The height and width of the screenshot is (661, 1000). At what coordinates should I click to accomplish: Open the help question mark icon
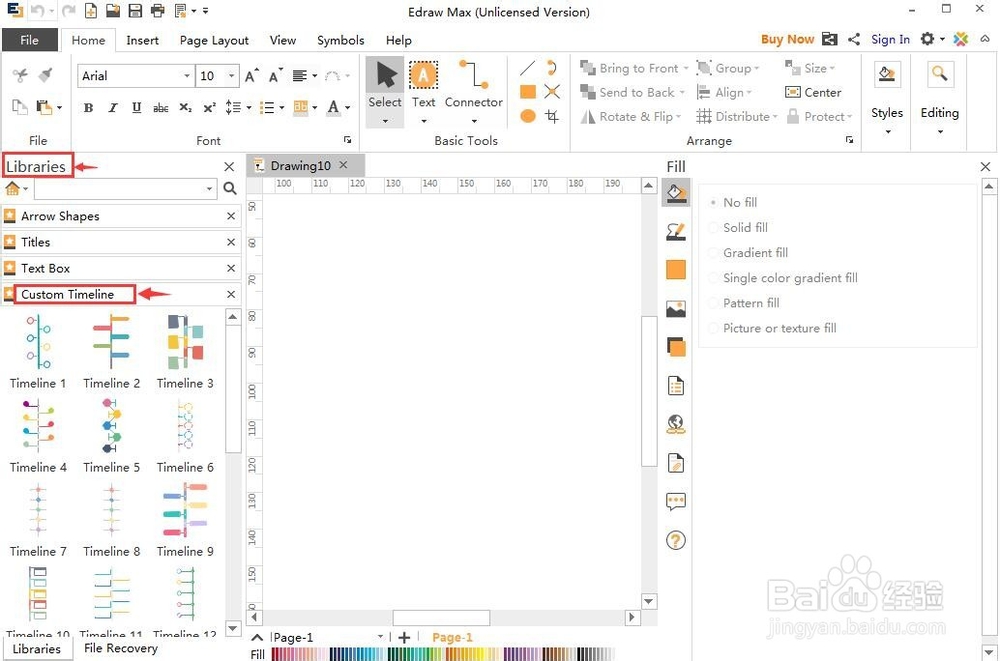(x=675, y=540)
